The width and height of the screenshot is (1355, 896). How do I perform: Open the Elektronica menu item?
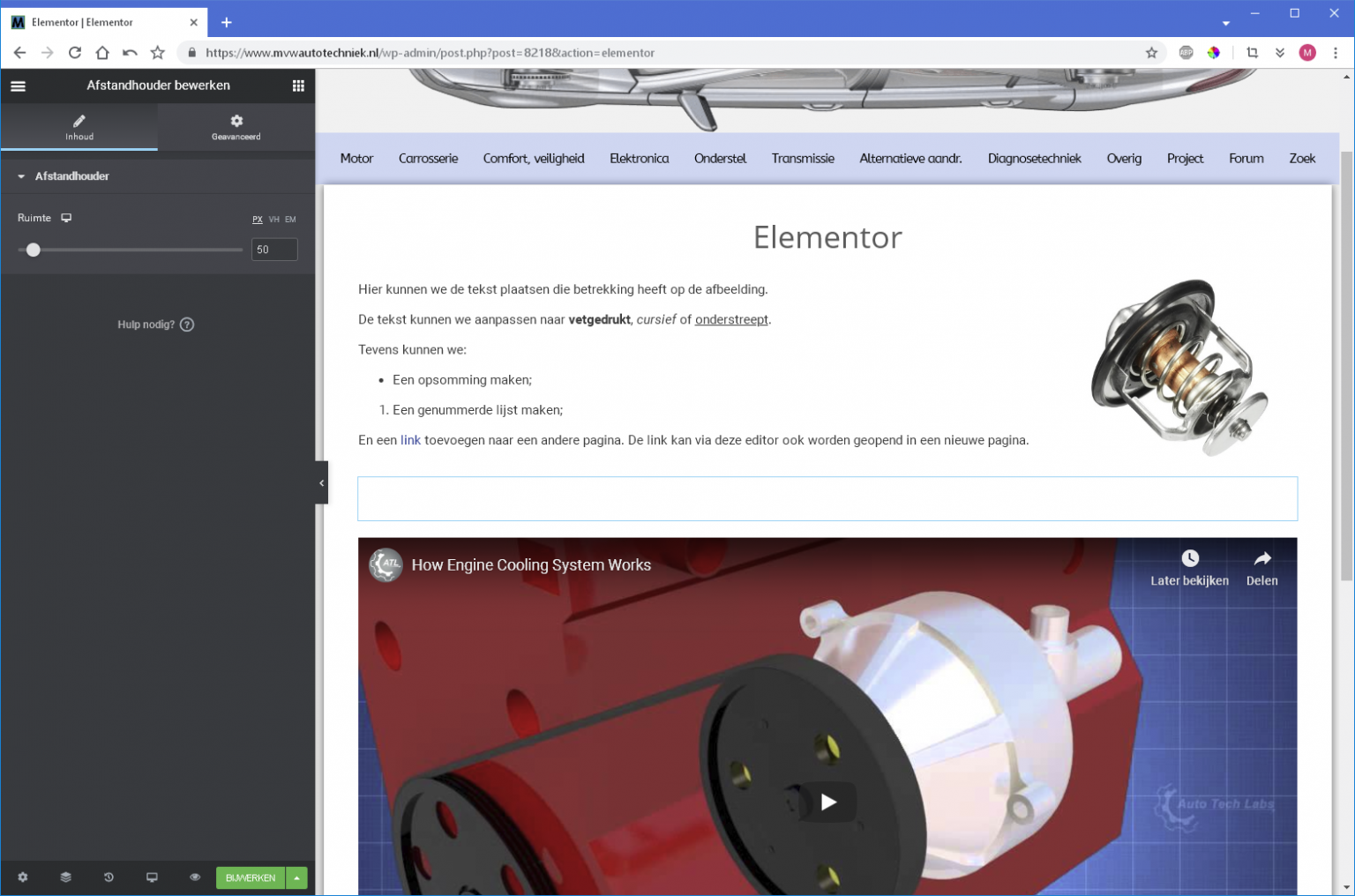coord(640,159)
